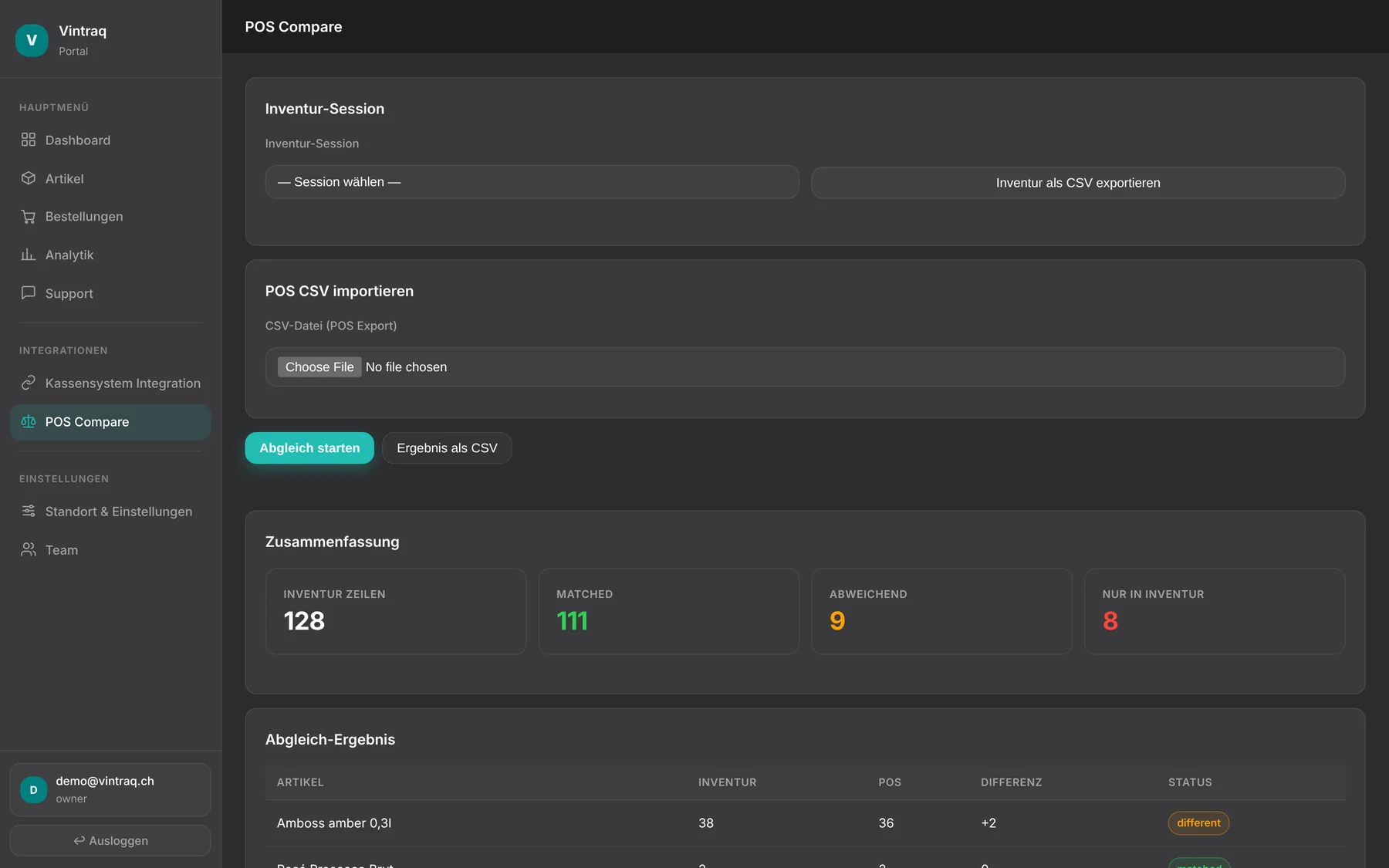Export with Ergebnis als CSV
This screenshot has width=1389, height=868.
(447, 448)
